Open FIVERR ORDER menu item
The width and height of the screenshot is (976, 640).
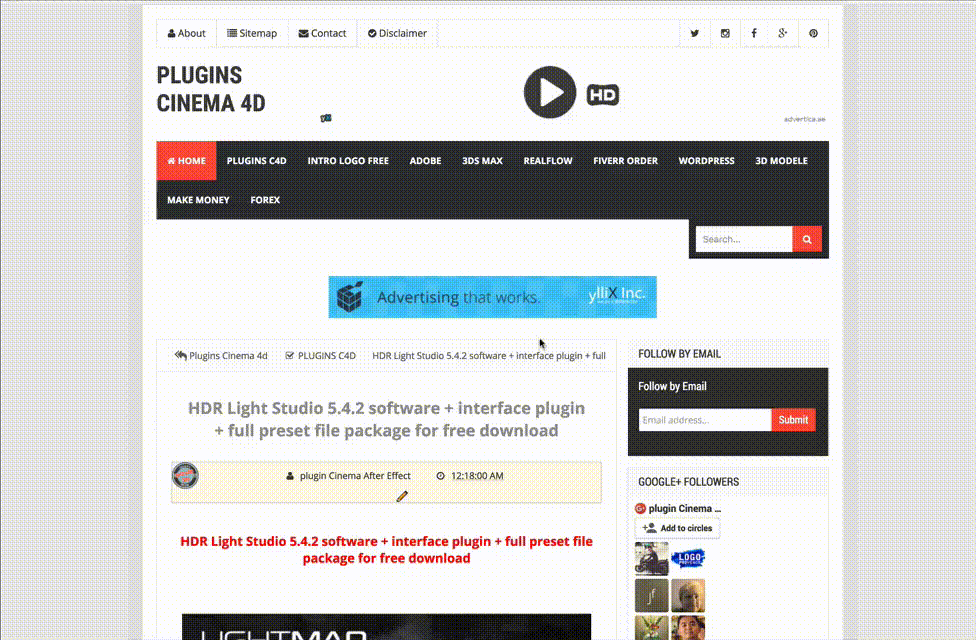(x=625, y=161)
